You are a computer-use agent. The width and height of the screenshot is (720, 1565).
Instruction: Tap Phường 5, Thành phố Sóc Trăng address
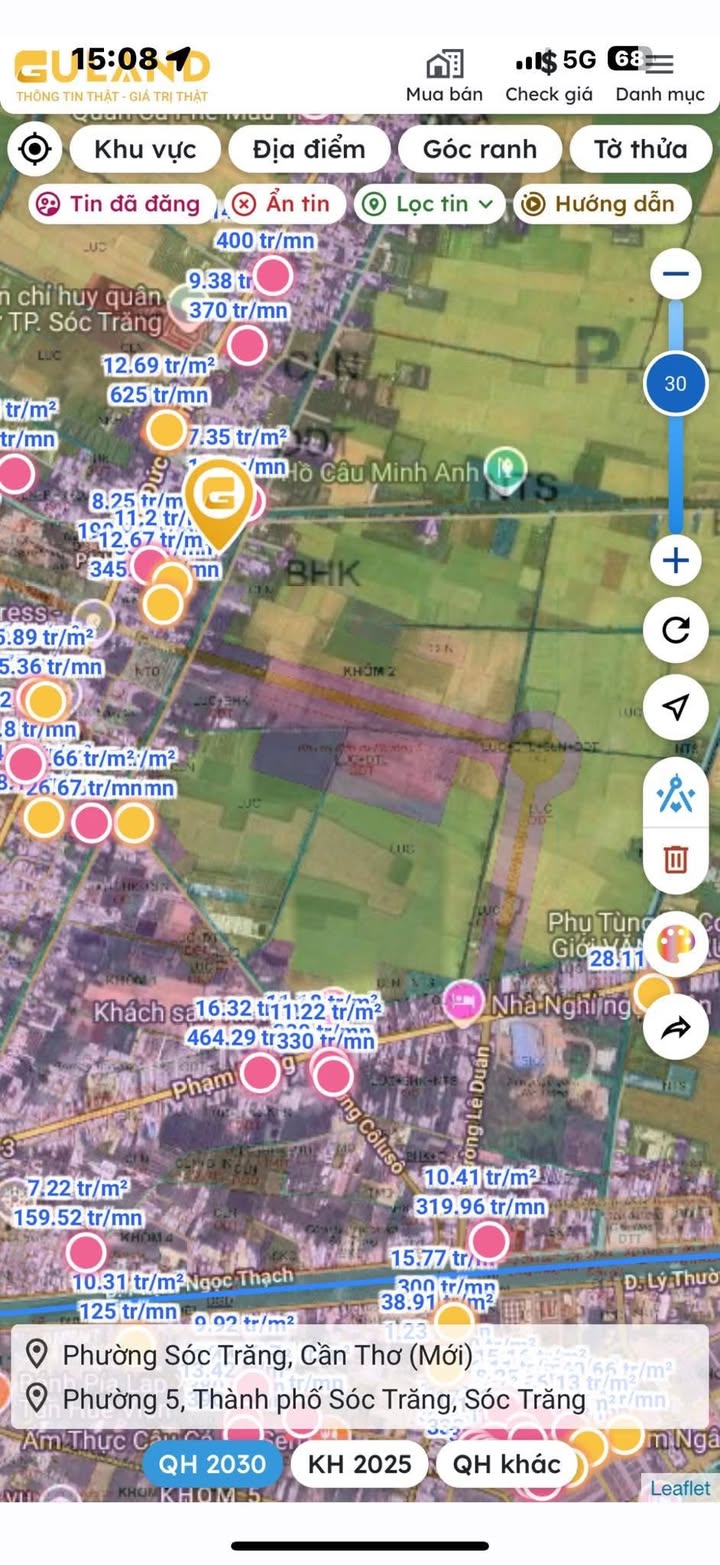click(324, 1398)
